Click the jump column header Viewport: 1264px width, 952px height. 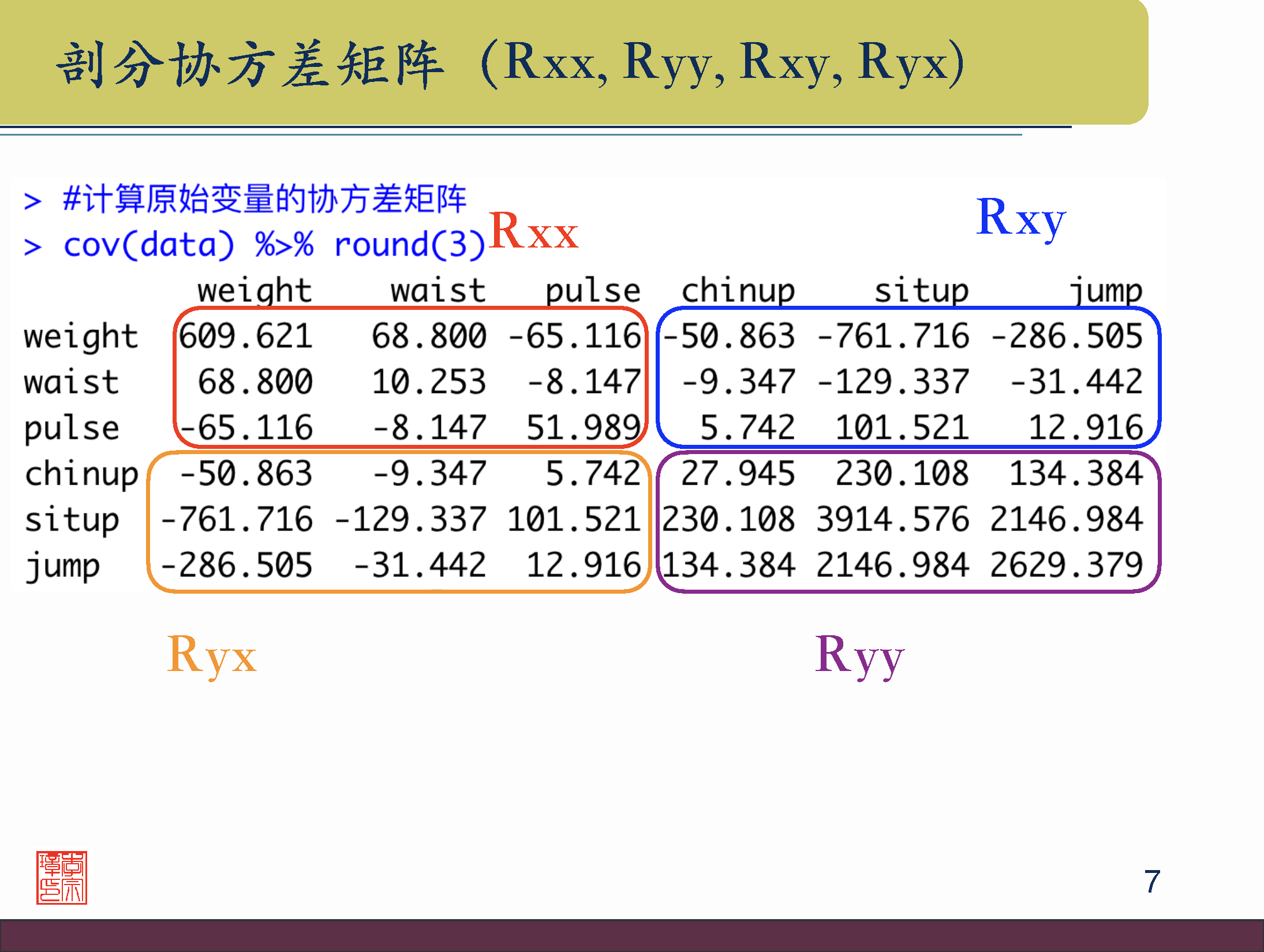1105,290
